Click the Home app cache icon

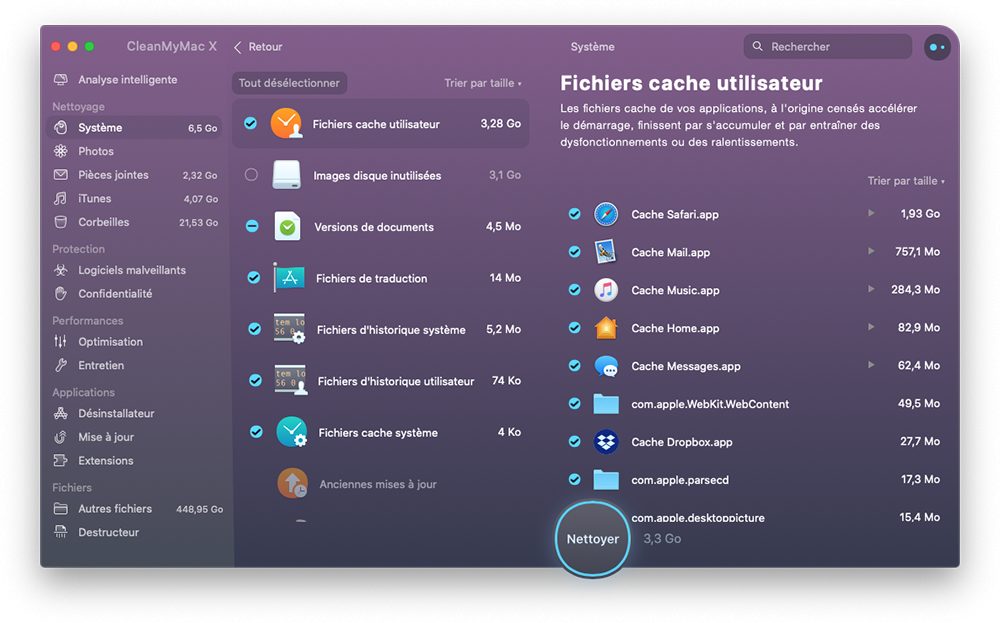click(606, 328)
